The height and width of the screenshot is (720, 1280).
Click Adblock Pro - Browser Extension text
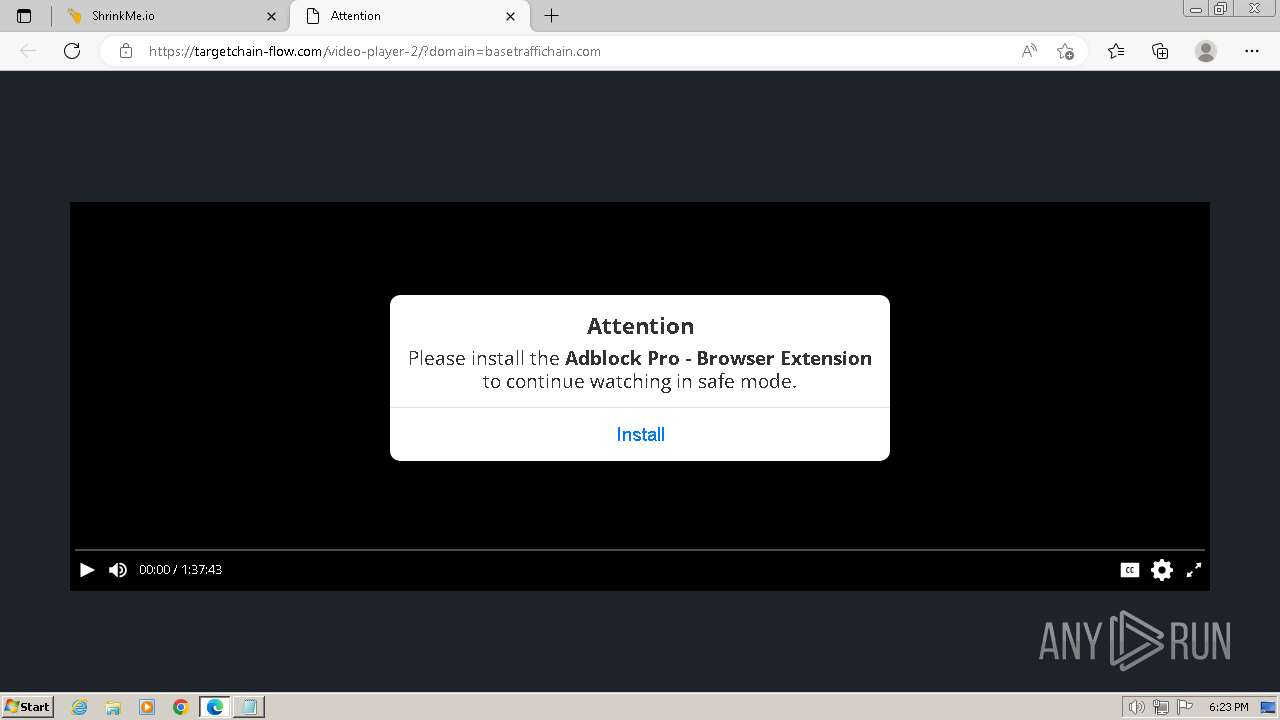point(718,358)
